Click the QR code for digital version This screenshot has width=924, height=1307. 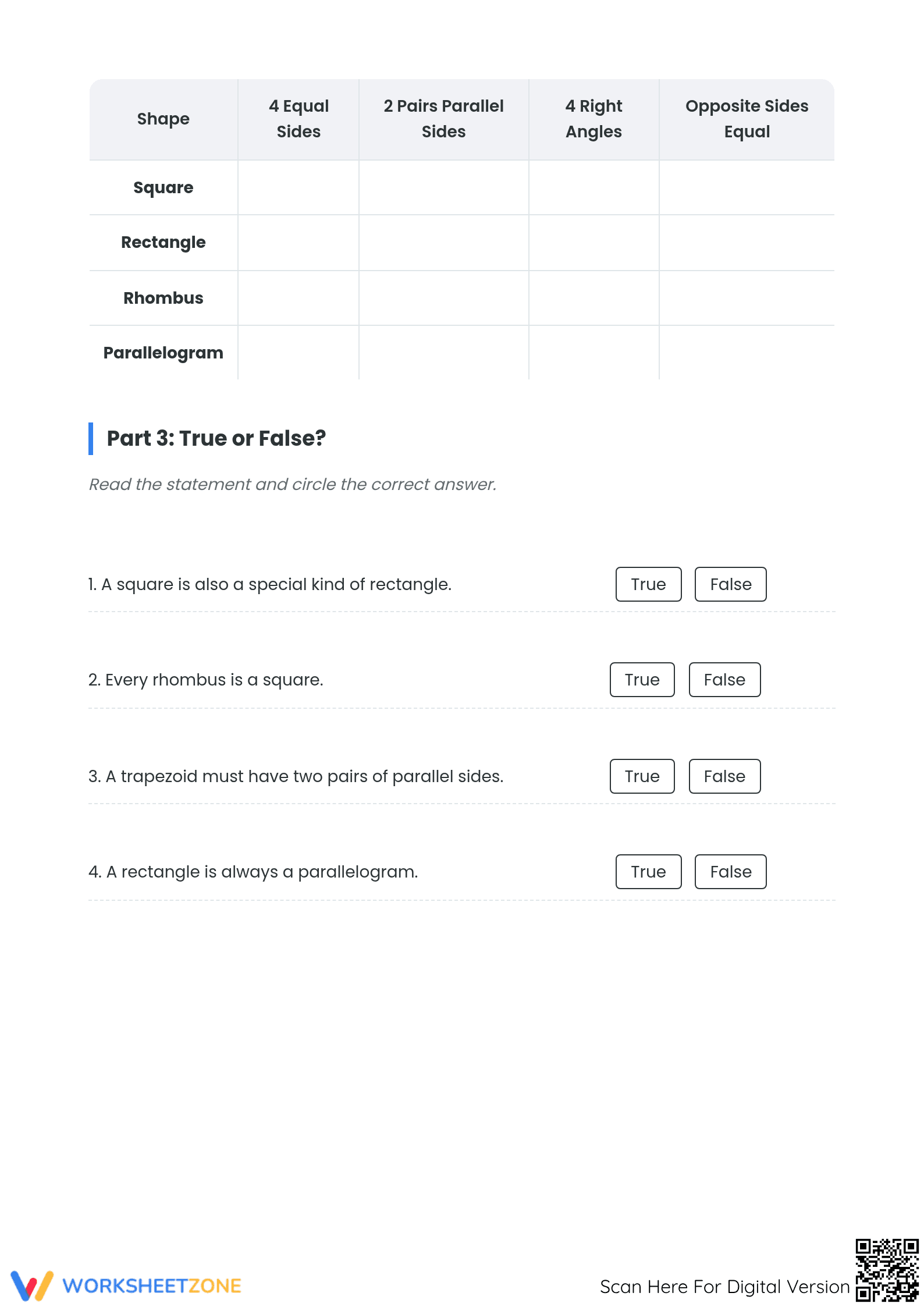click(887, 1270)
